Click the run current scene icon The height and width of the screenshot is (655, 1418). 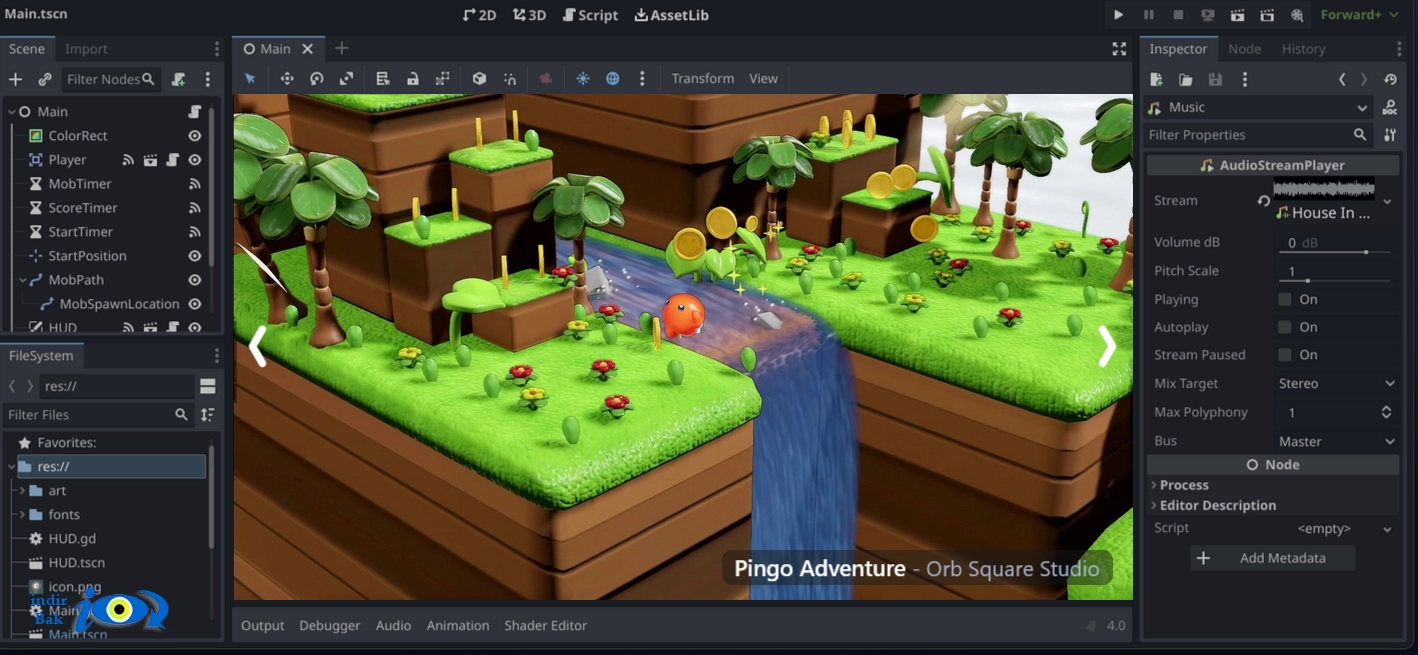tap(1238, 15)
